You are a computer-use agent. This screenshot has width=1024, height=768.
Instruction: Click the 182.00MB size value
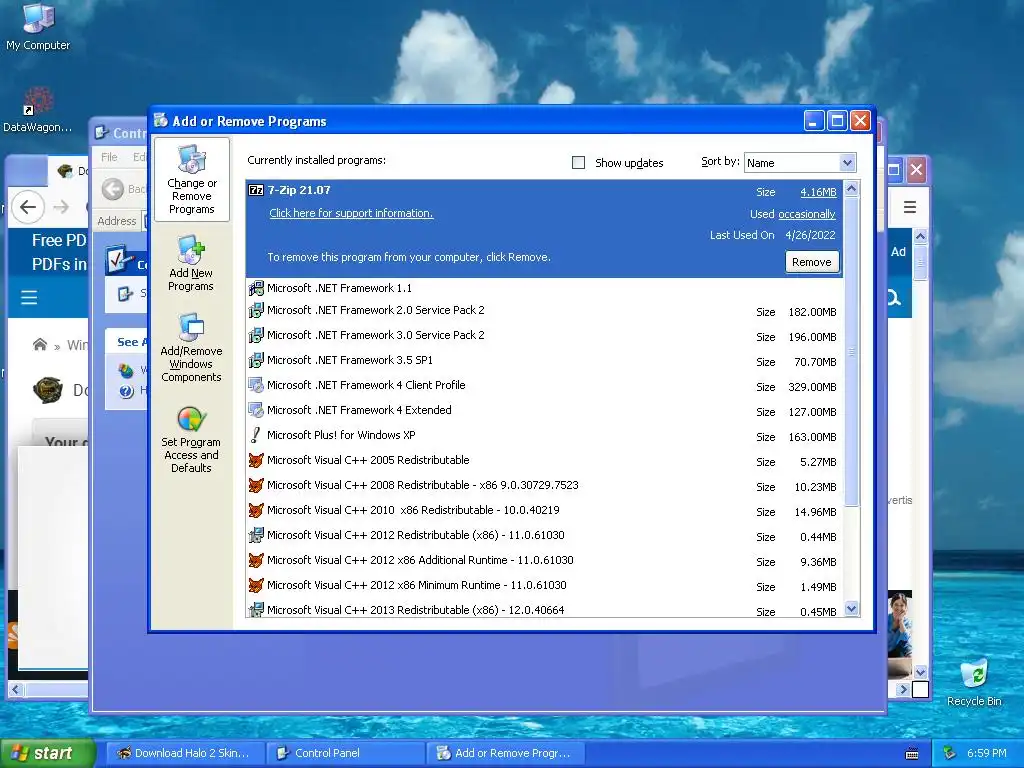pos(812,312)
